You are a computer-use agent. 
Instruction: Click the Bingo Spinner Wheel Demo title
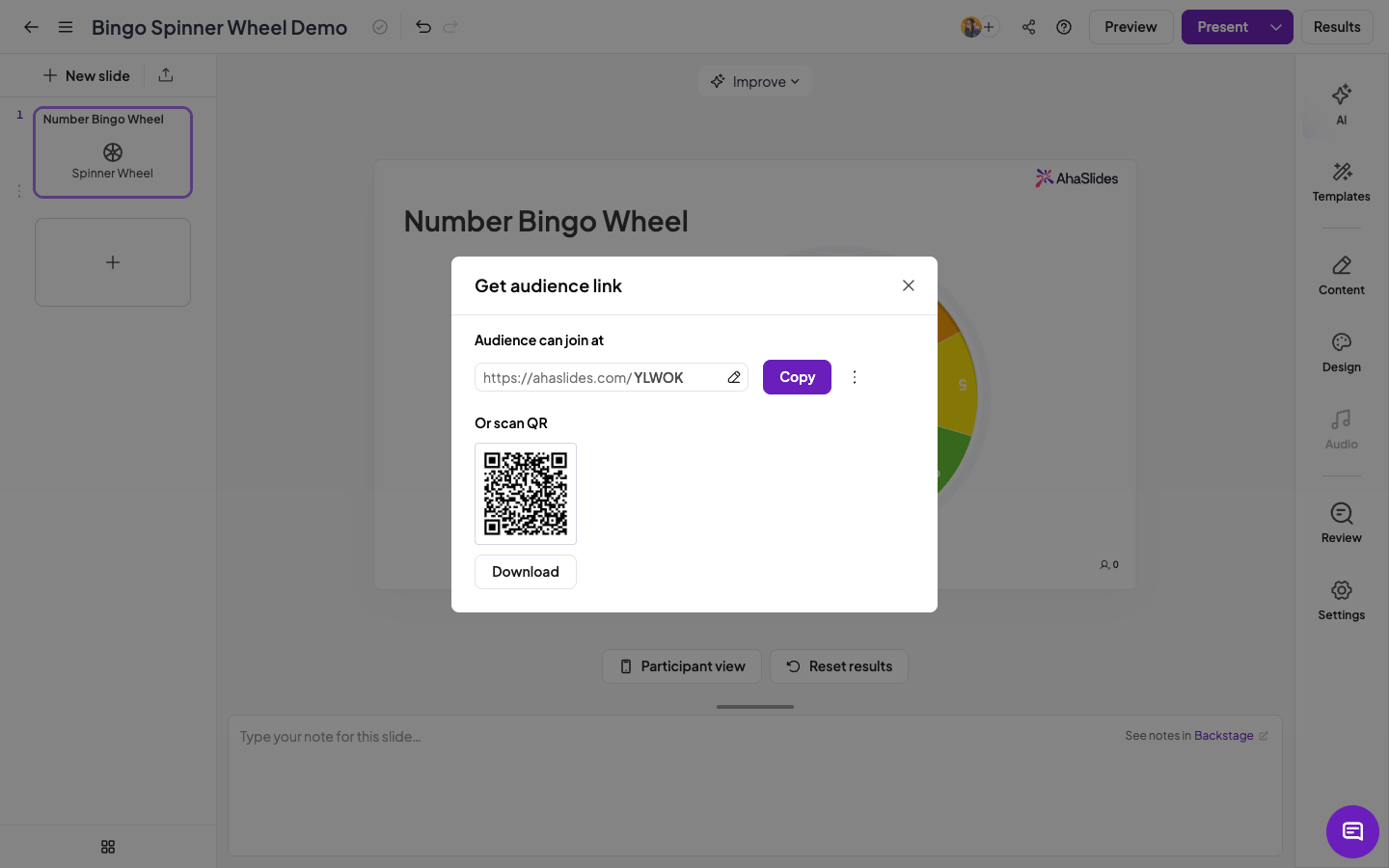point(219,27)
